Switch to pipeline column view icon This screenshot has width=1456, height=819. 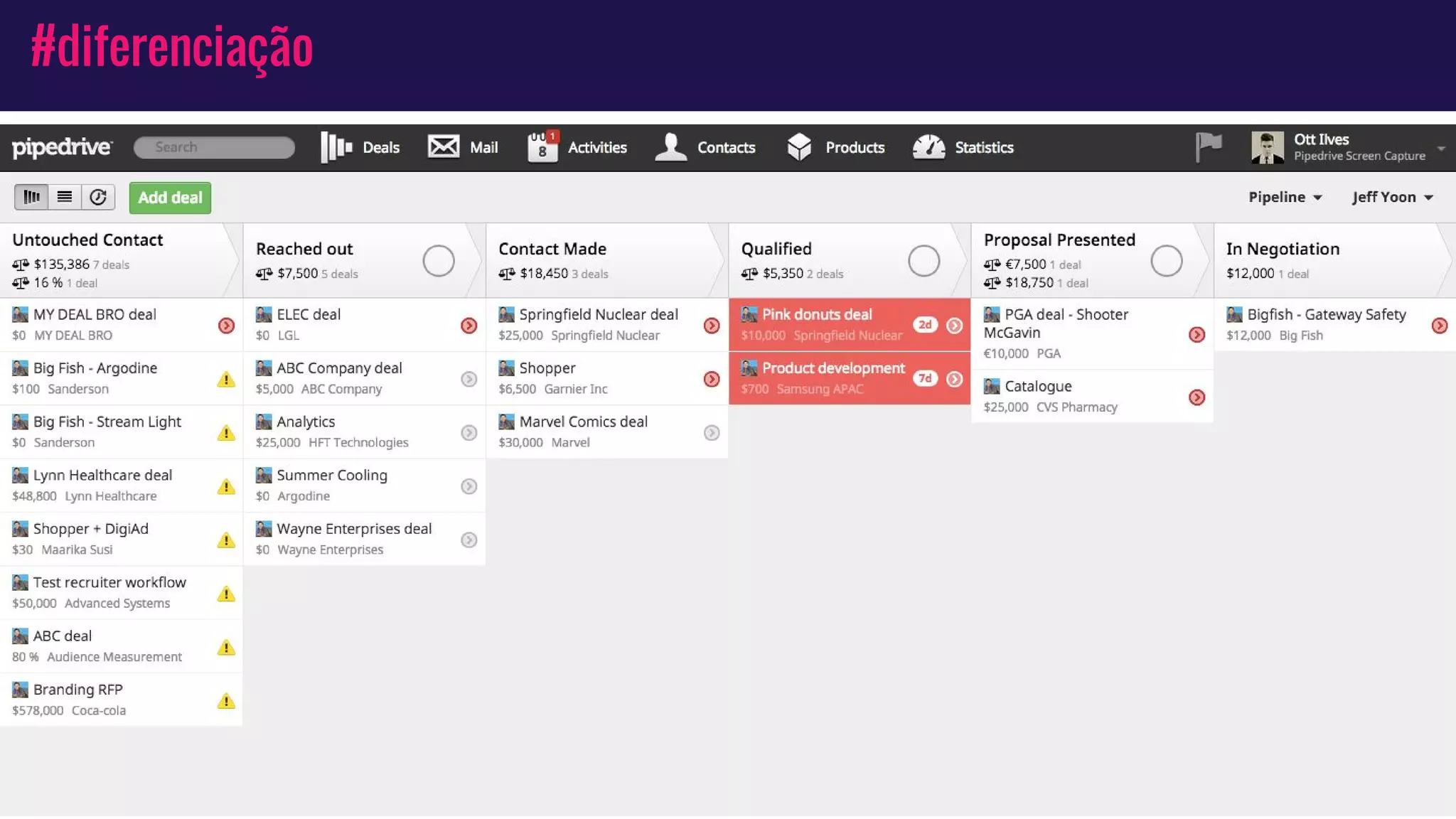[x=31, y=197]
